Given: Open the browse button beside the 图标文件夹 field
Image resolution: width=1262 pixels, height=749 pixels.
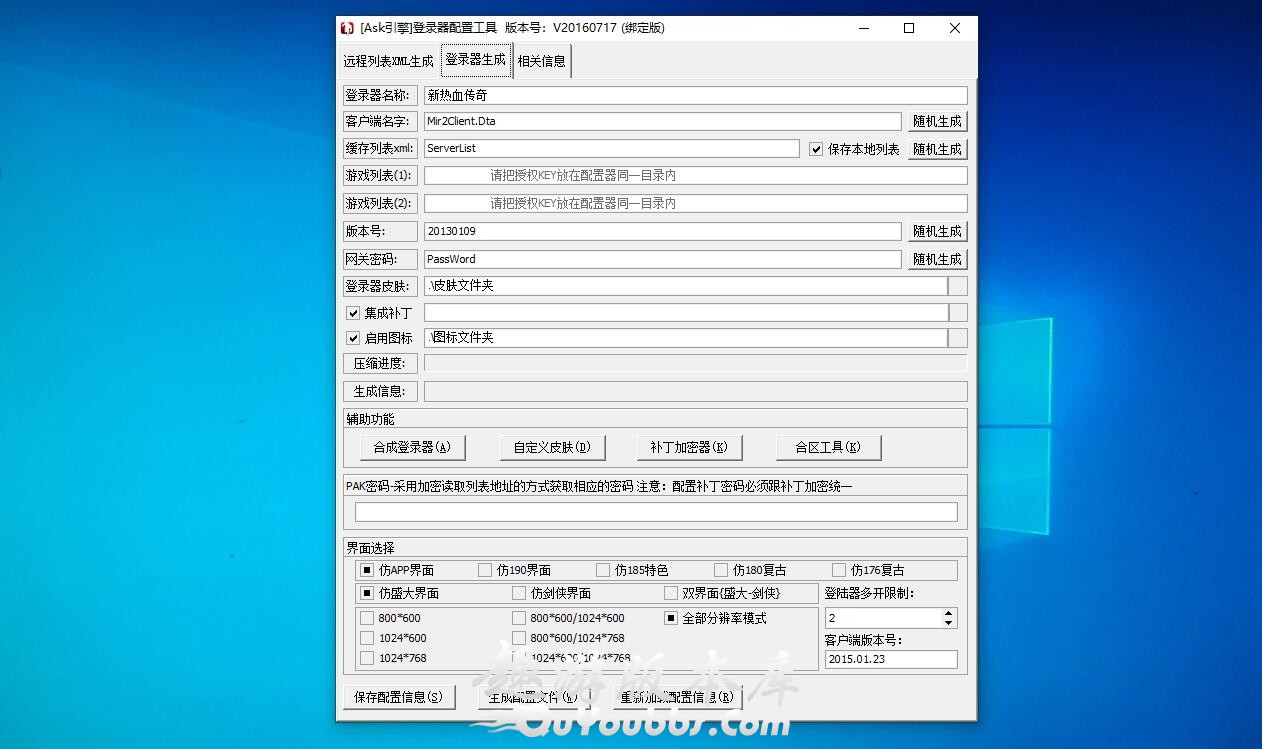Looking at the screenshot, I should [x=957, y=337].
